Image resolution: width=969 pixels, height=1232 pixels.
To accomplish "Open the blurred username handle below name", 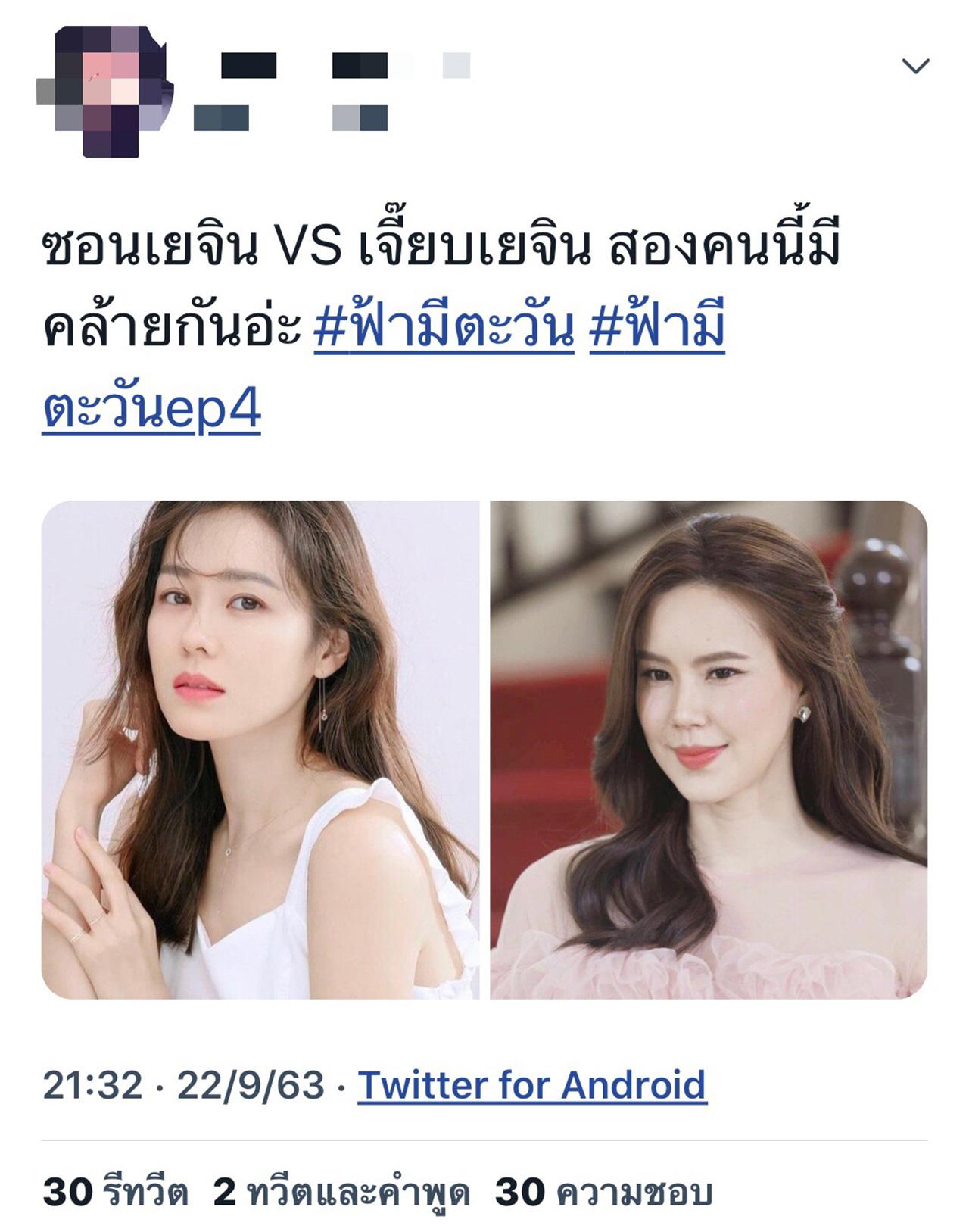I will point(291,118).
